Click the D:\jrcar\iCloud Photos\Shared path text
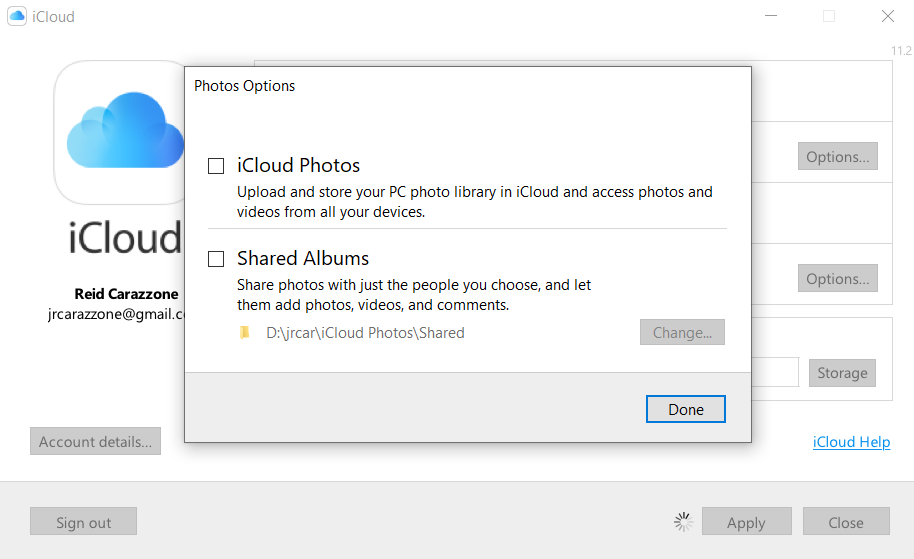 (x=365, y=333)
